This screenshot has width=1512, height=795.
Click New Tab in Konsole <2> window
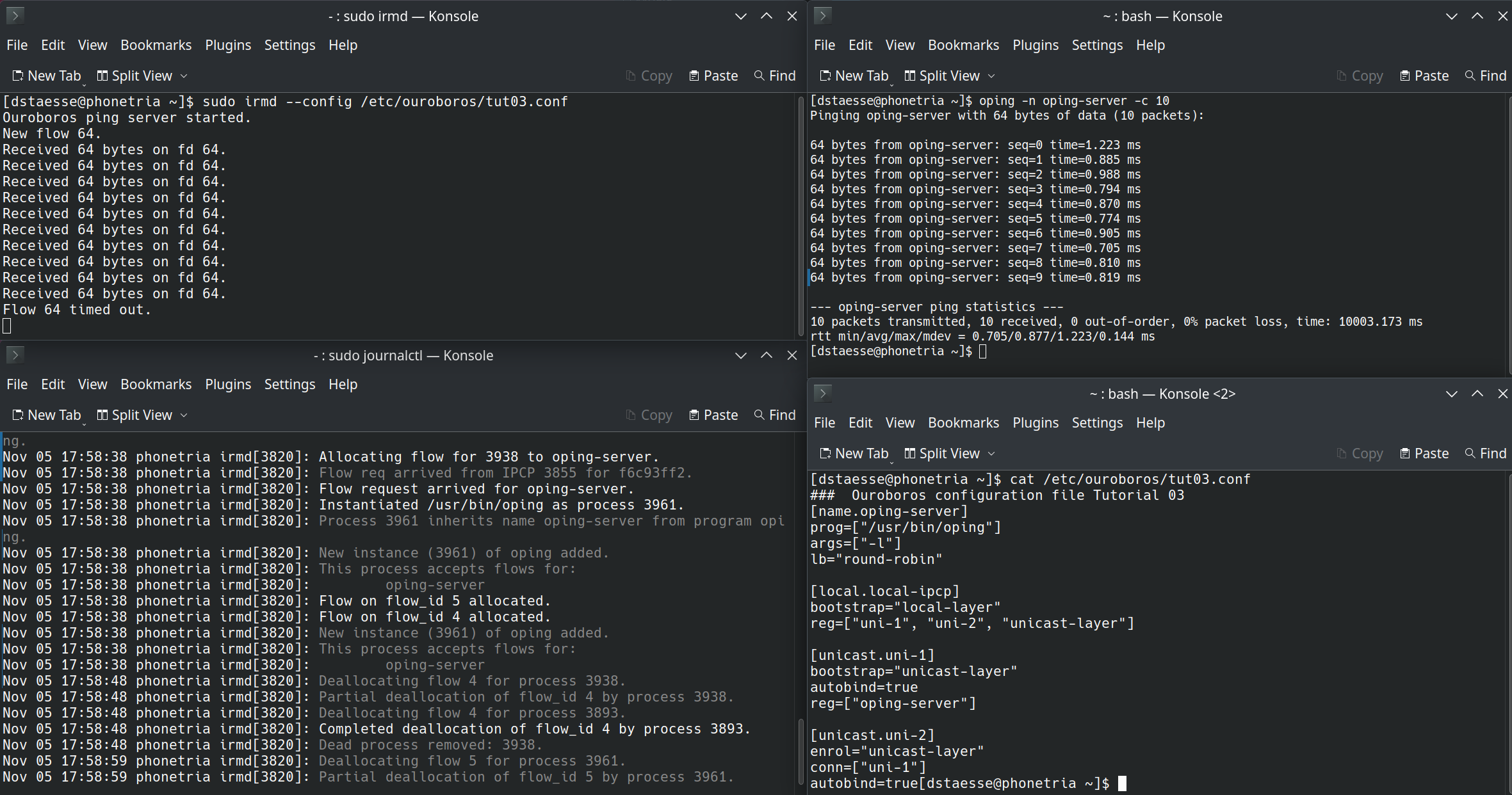(854, 454)
